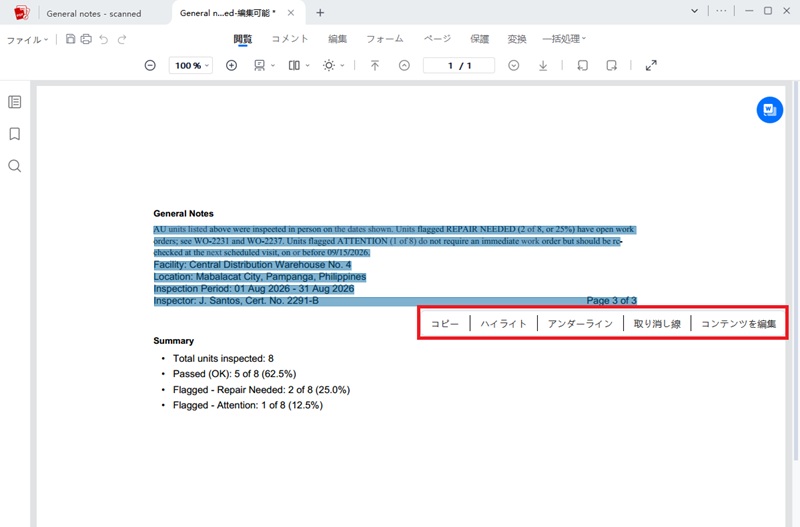This screenshot has width=800, height=527.
Task: Click 'Location: Mabalacat City, Pampanga, Philippines'
Action: pyautogui.click(x=260, y=277)
